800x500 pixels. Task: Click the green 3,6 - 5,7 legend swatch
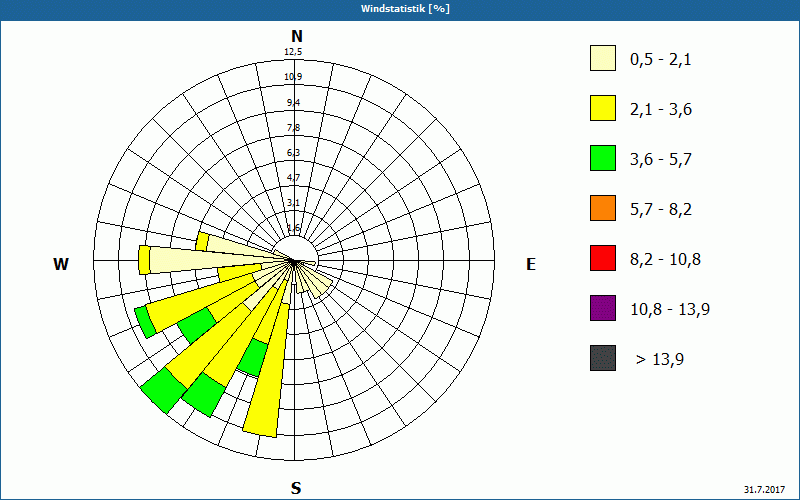point(603,158)
